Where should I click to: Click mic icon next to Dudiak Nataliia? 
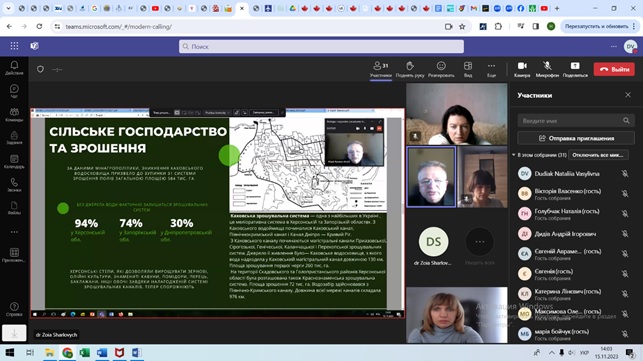point(625,174)
